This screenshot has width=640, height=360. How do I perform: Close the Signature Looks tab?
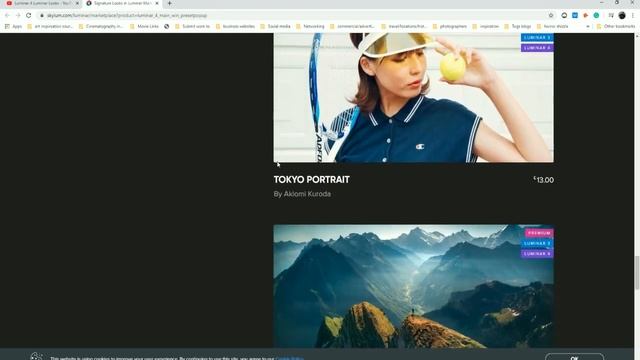pos(157,3)
